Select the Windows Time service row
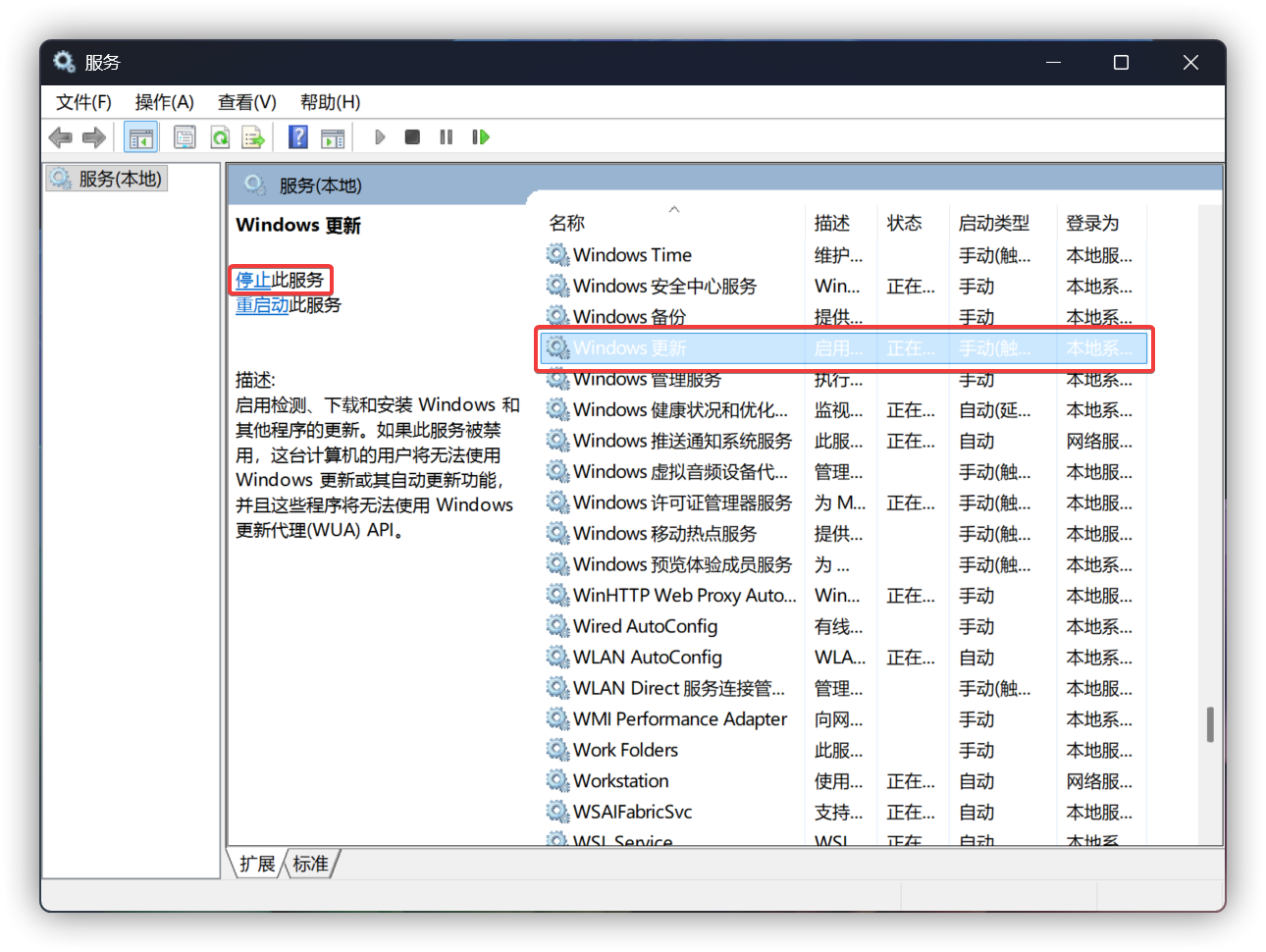Viewport: 1266px width, 952px height. pos(844,255)
